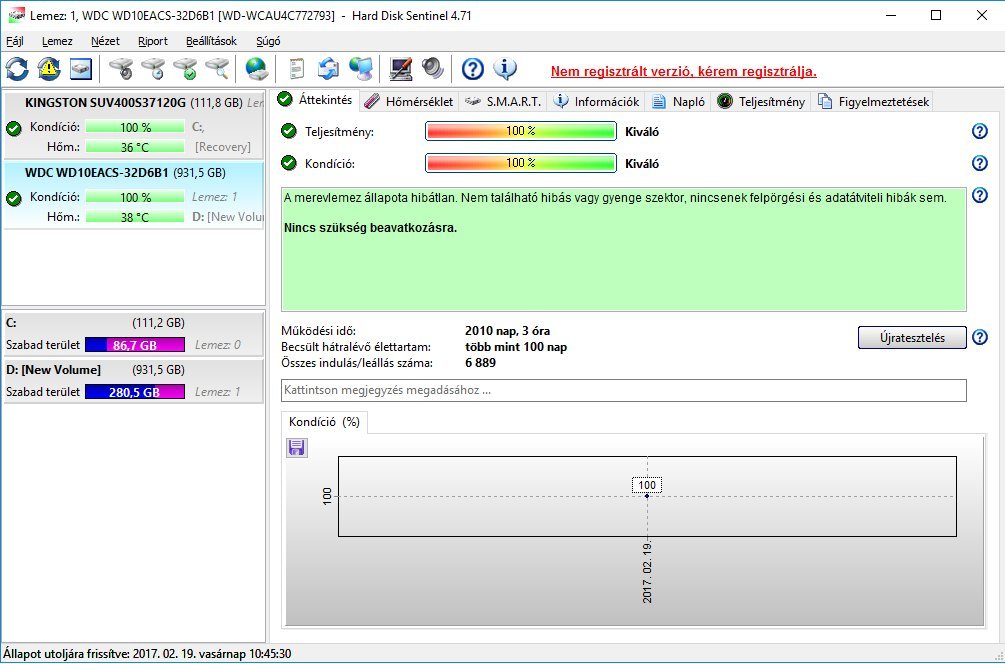The width and height of the screenshot is (1005, 664).
Task: Click the globe with disk toolbar icon
Action: [256, 69]
